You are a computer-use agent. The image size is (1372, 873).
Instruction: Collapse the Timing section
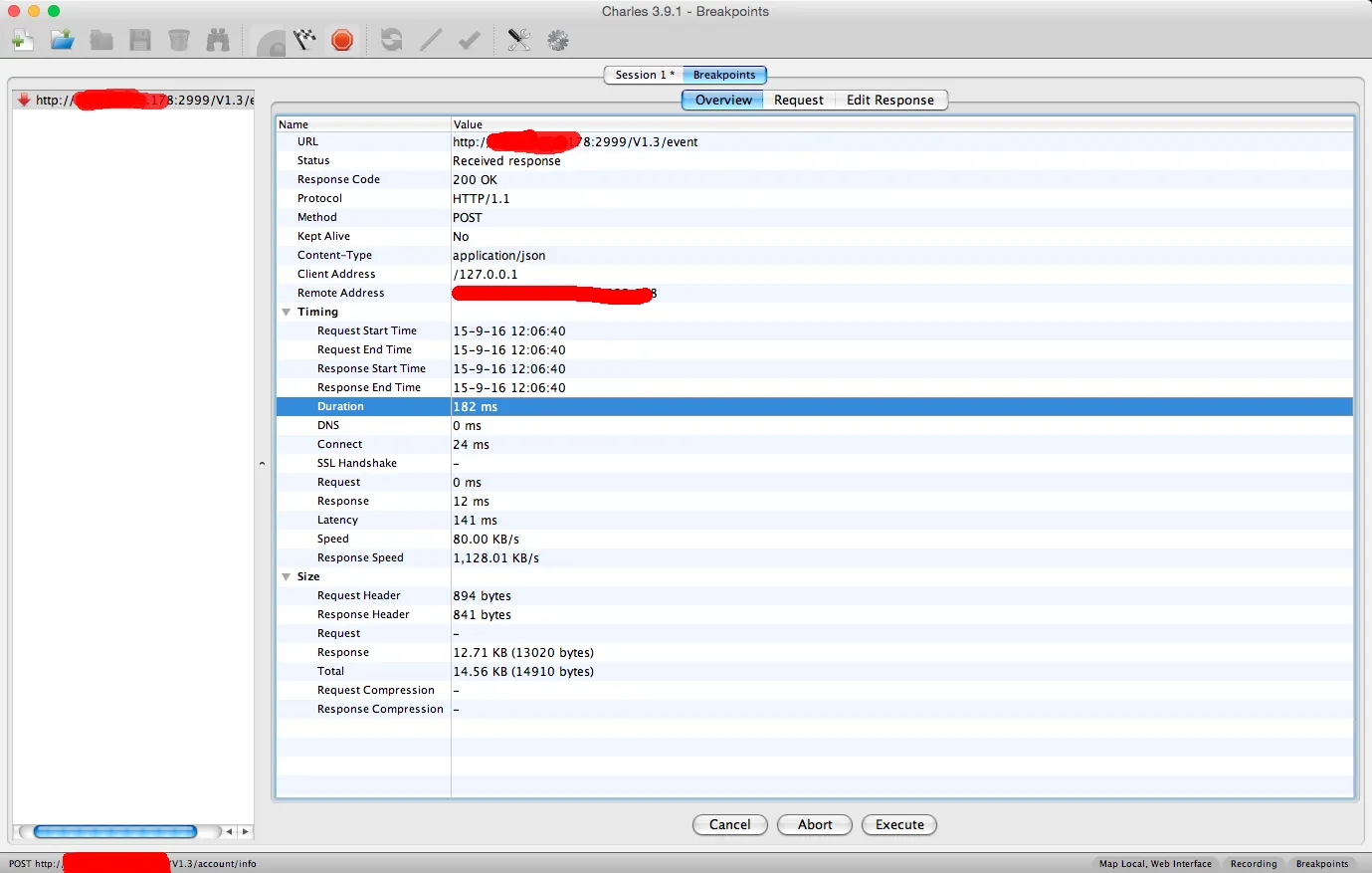coord(287,313)
